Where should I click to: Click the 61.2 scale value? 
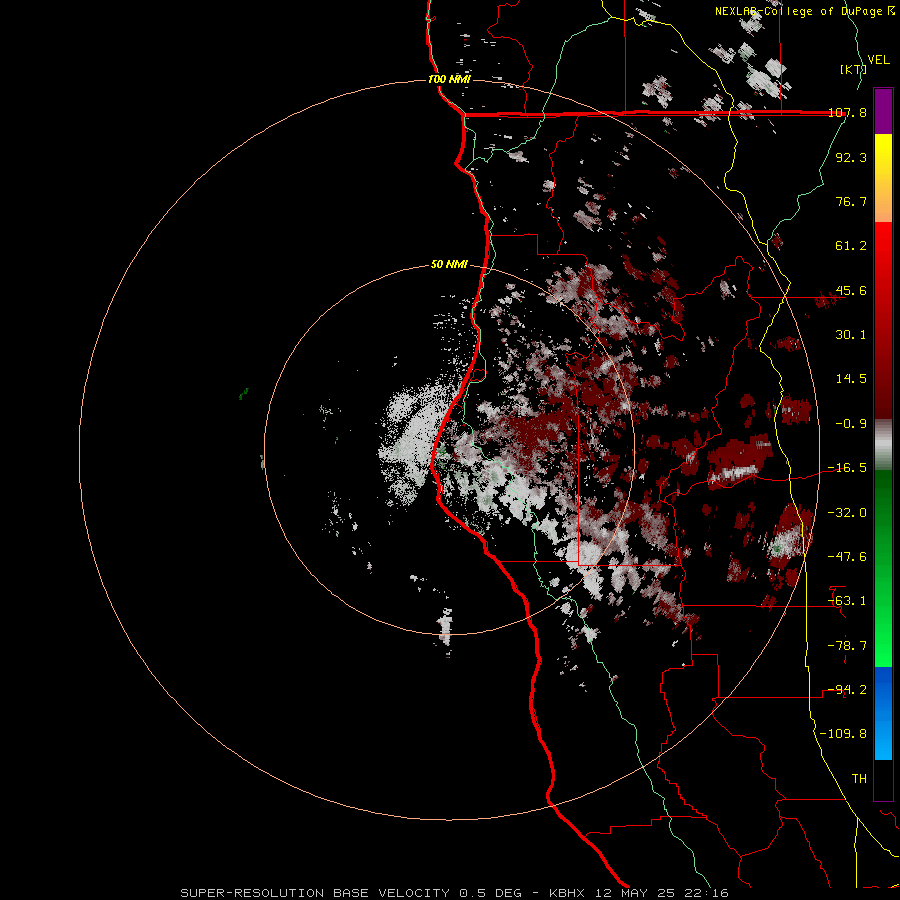[851, 246]
